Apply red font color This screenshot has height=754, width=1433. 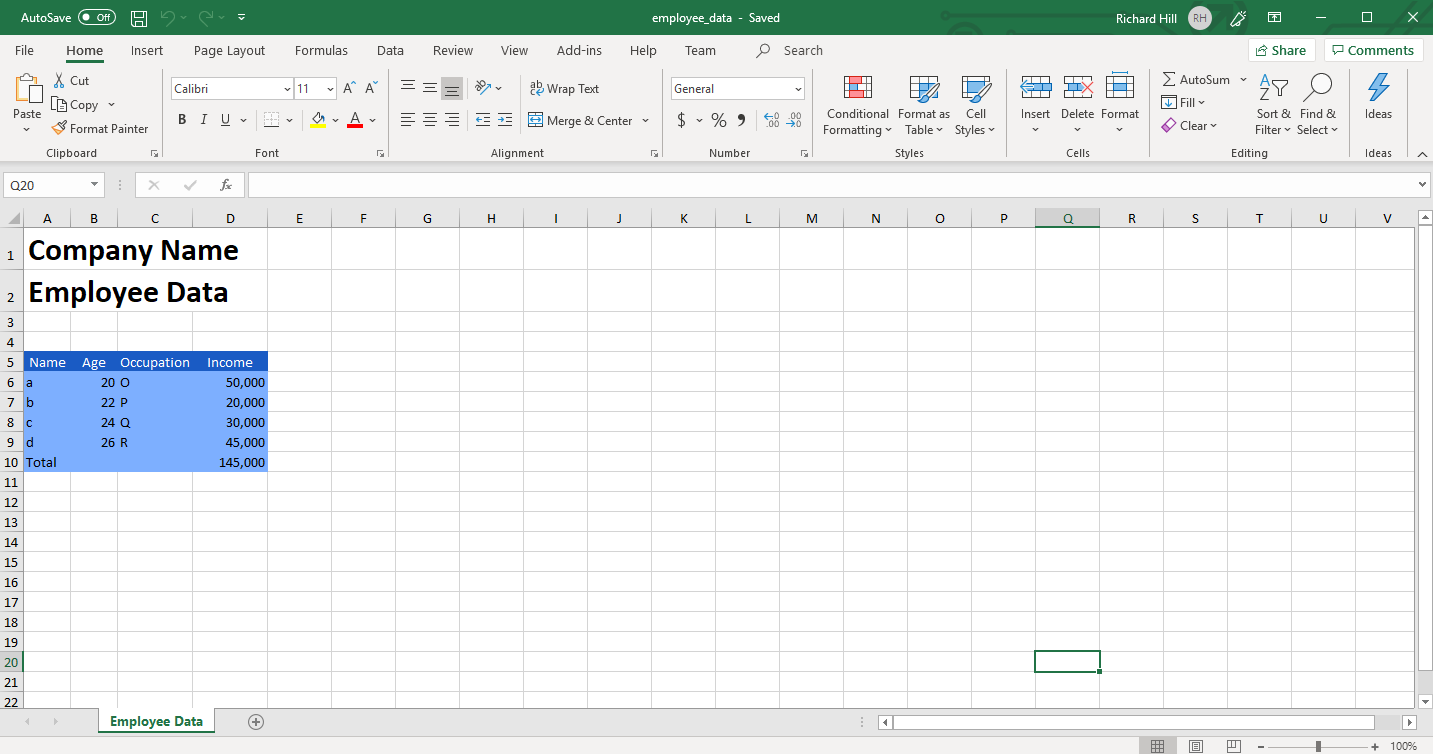pos(354,120)
